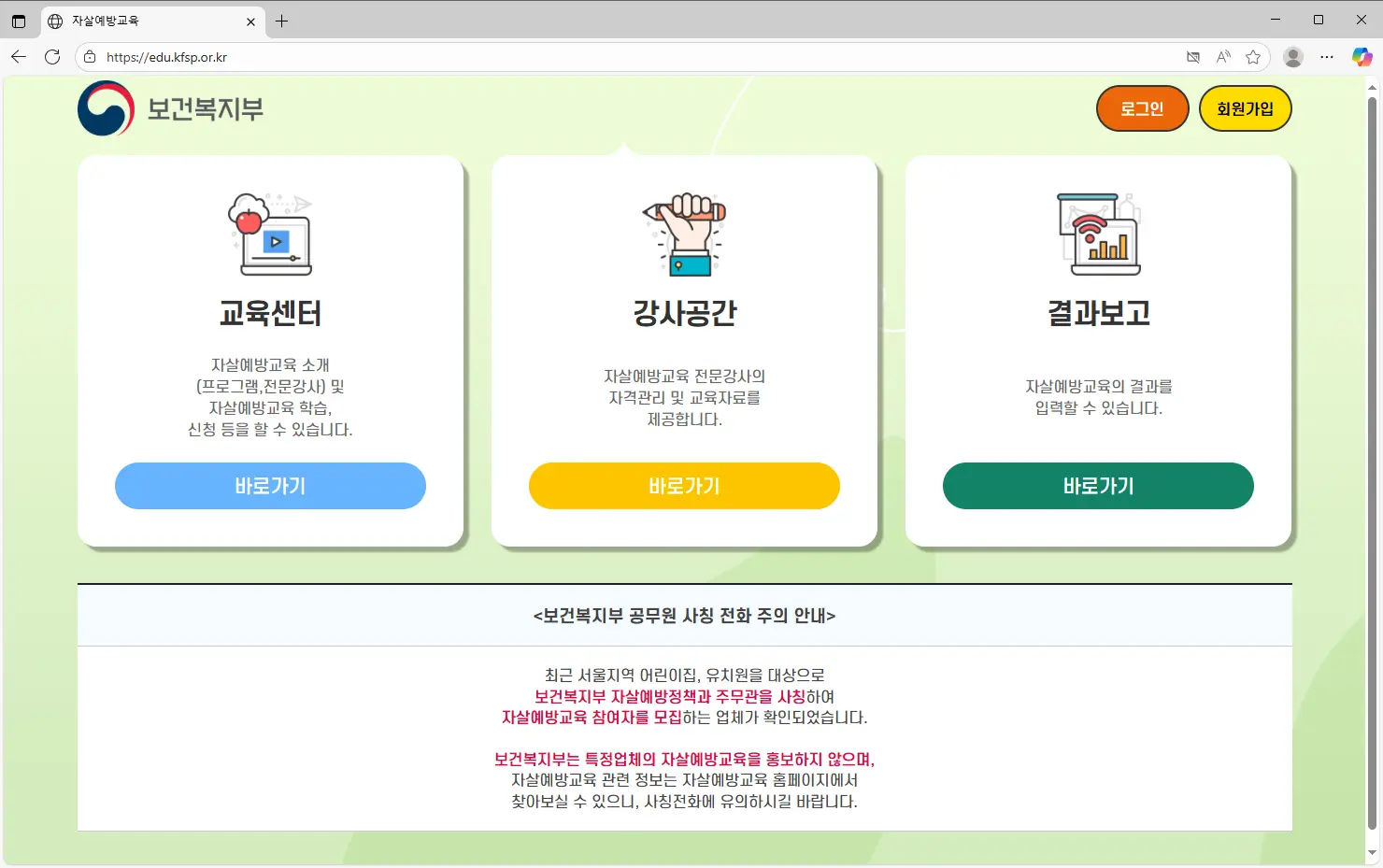Click the orange 로그인 button

[x=1142, y=108]
